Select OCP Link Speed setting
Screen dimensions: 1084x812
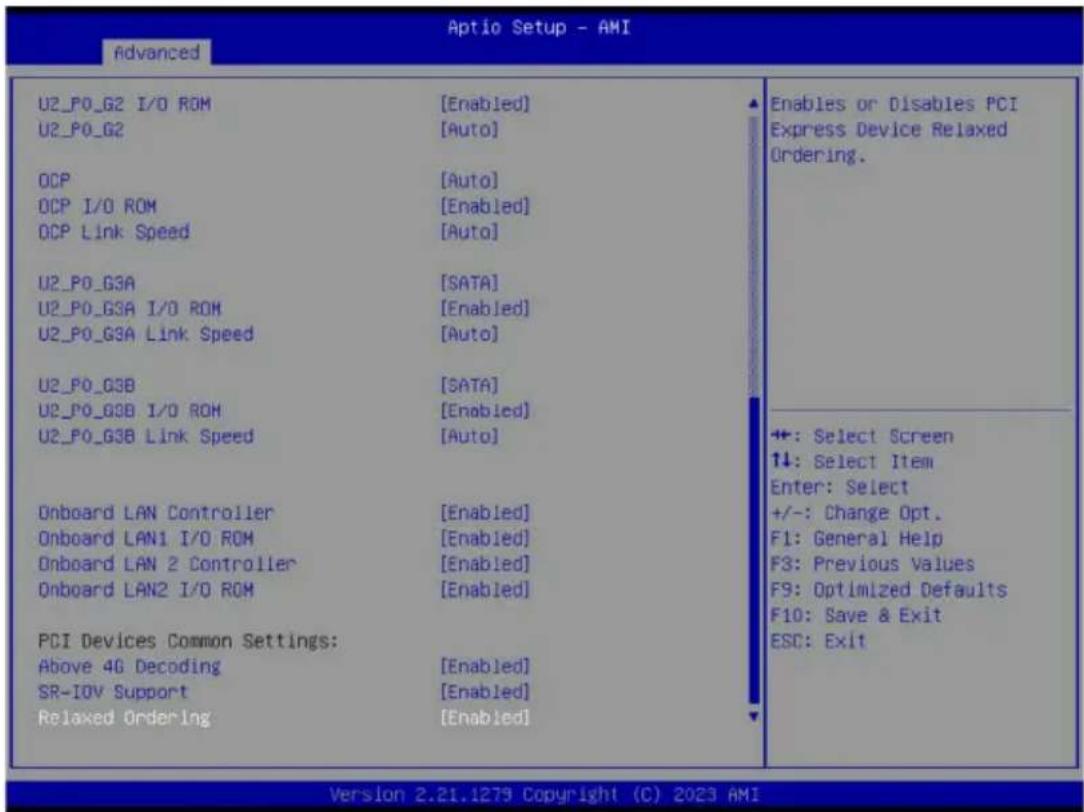(x=113, y=232)
